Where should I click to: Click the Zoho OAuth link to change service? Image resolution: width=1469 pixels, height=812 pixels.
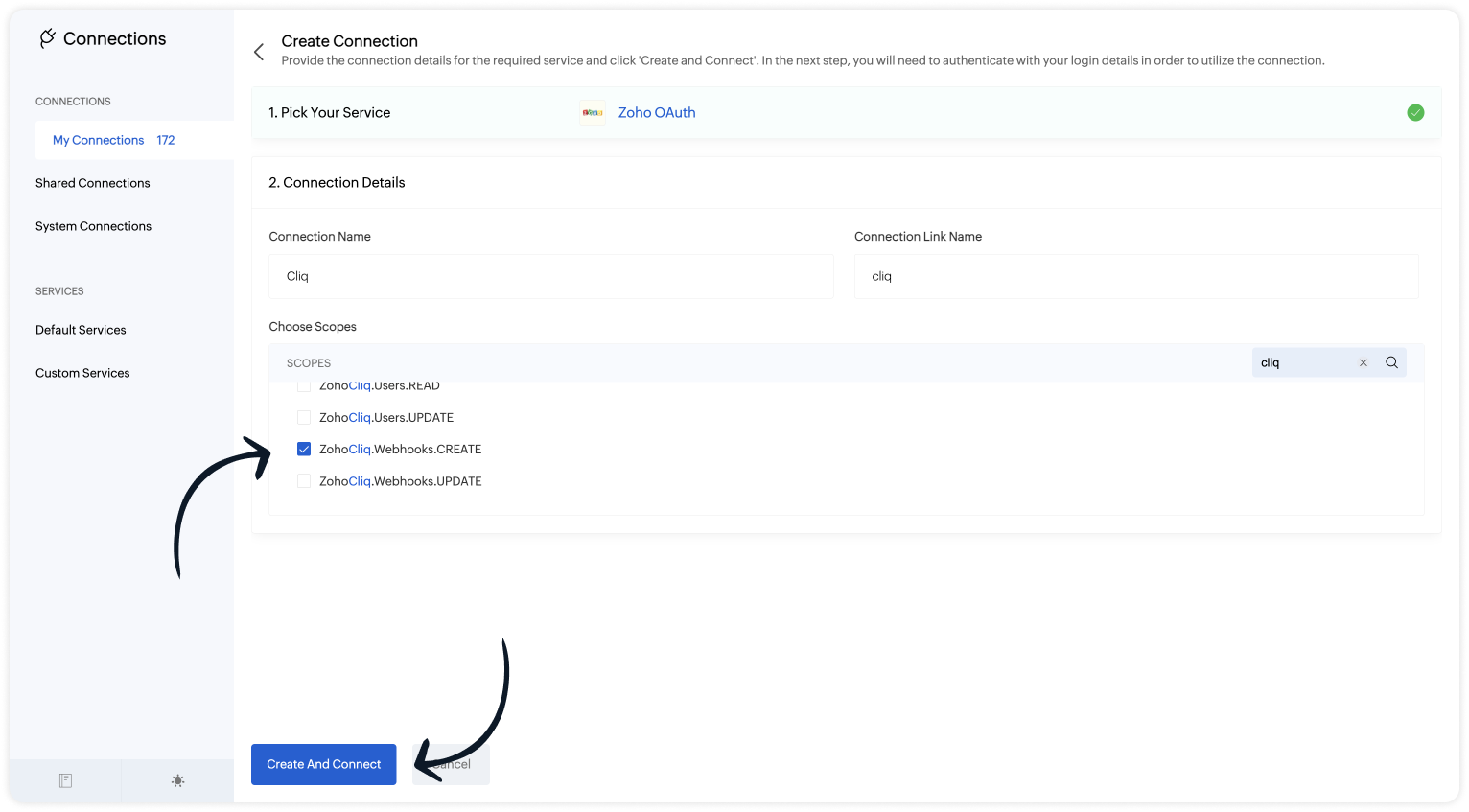coord(657,112)
